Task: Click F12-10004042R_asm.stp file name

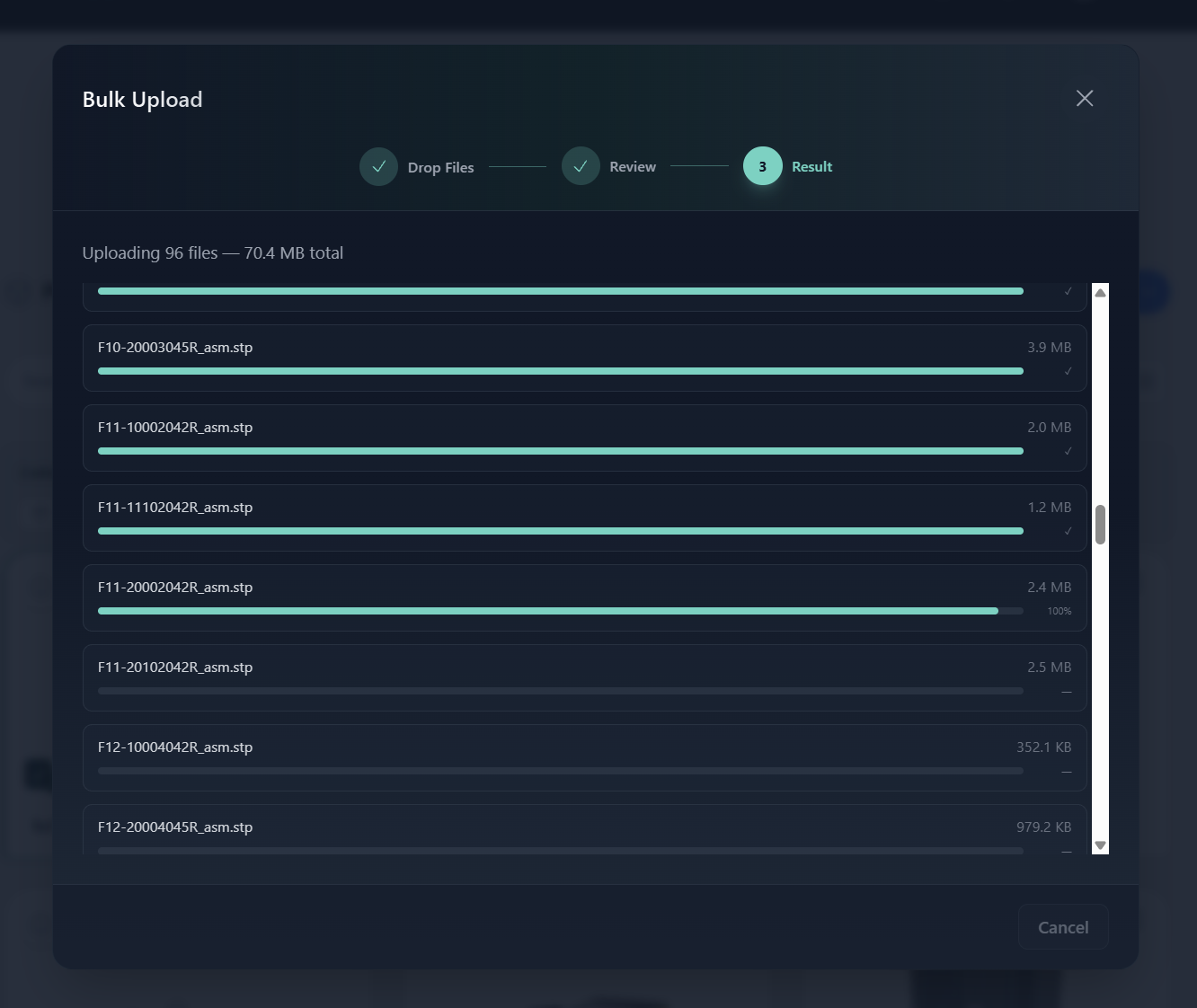Action: (x=175, y=747)
